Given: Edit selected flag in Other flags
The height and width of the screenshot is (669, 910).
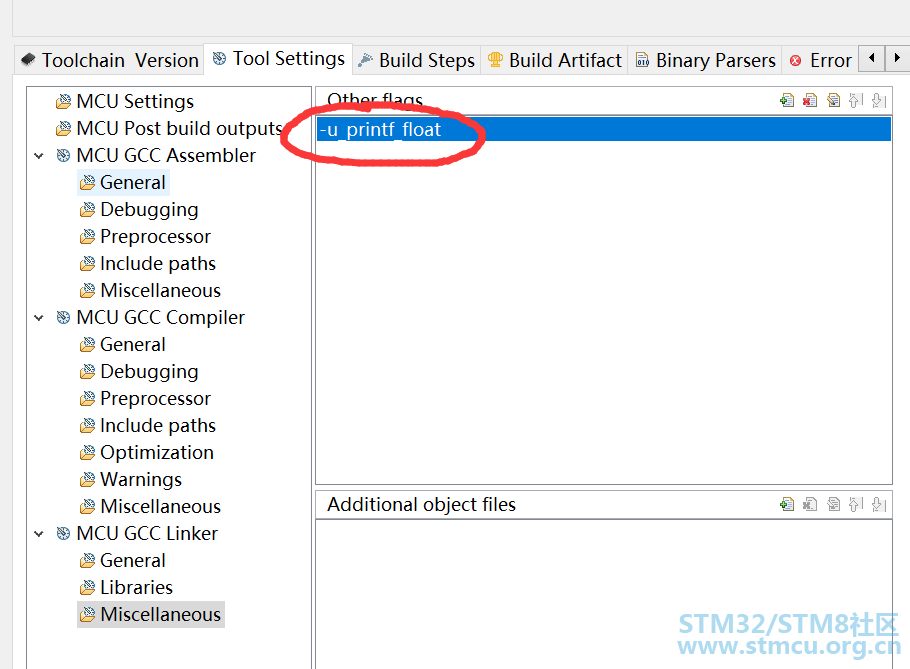Looking at the screenshot, I should 833,100.
